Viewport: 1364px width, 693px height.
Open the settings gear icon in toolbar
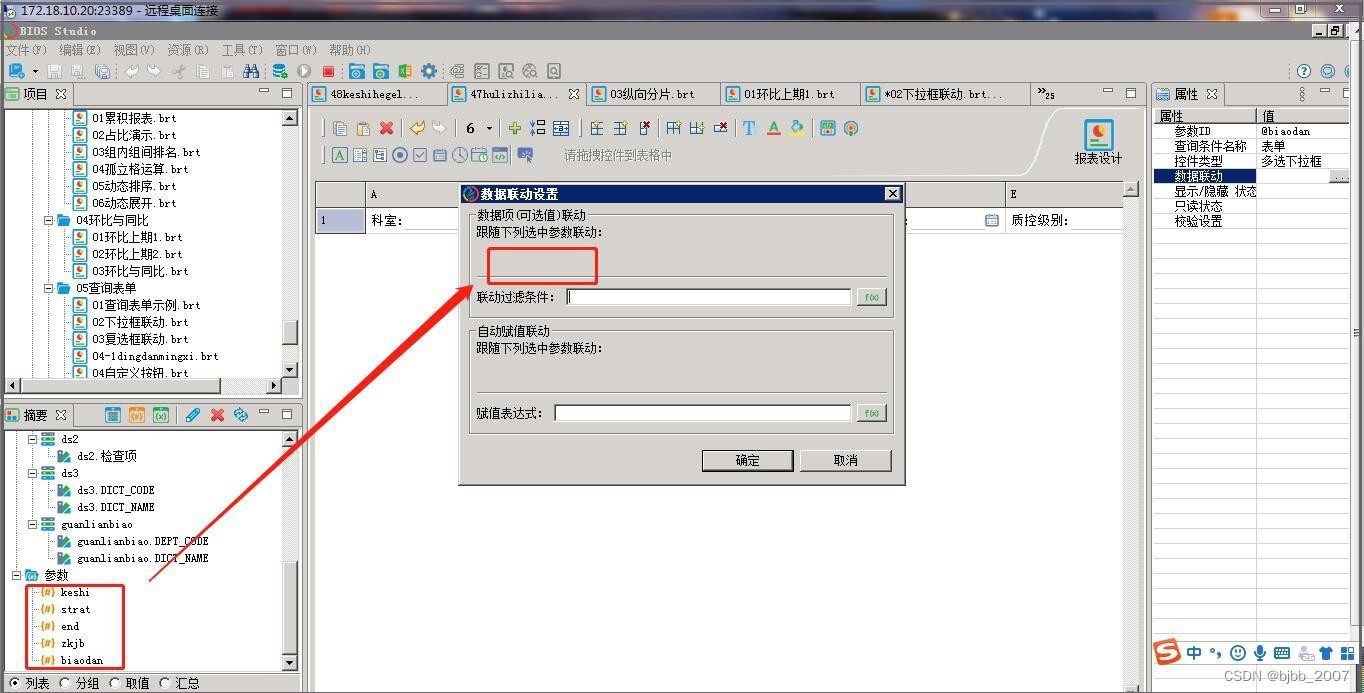429,71
